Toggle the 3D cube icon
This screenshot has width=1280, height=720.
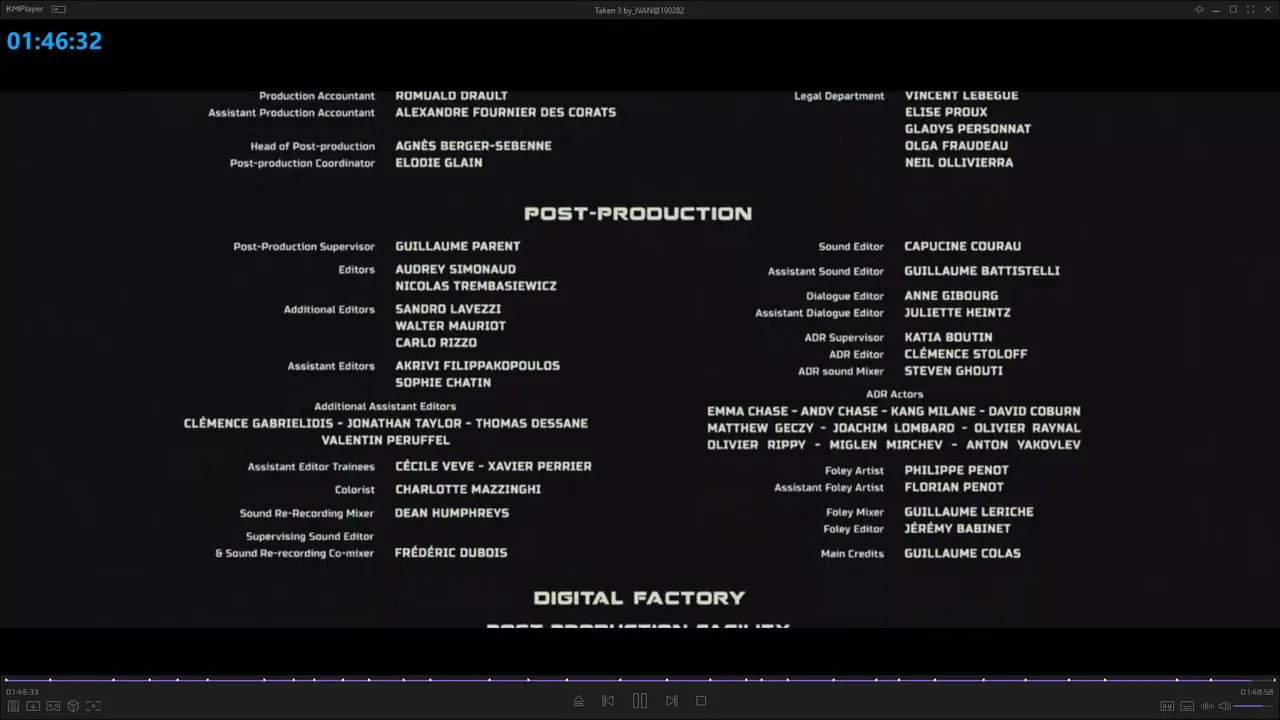[73, 706]
